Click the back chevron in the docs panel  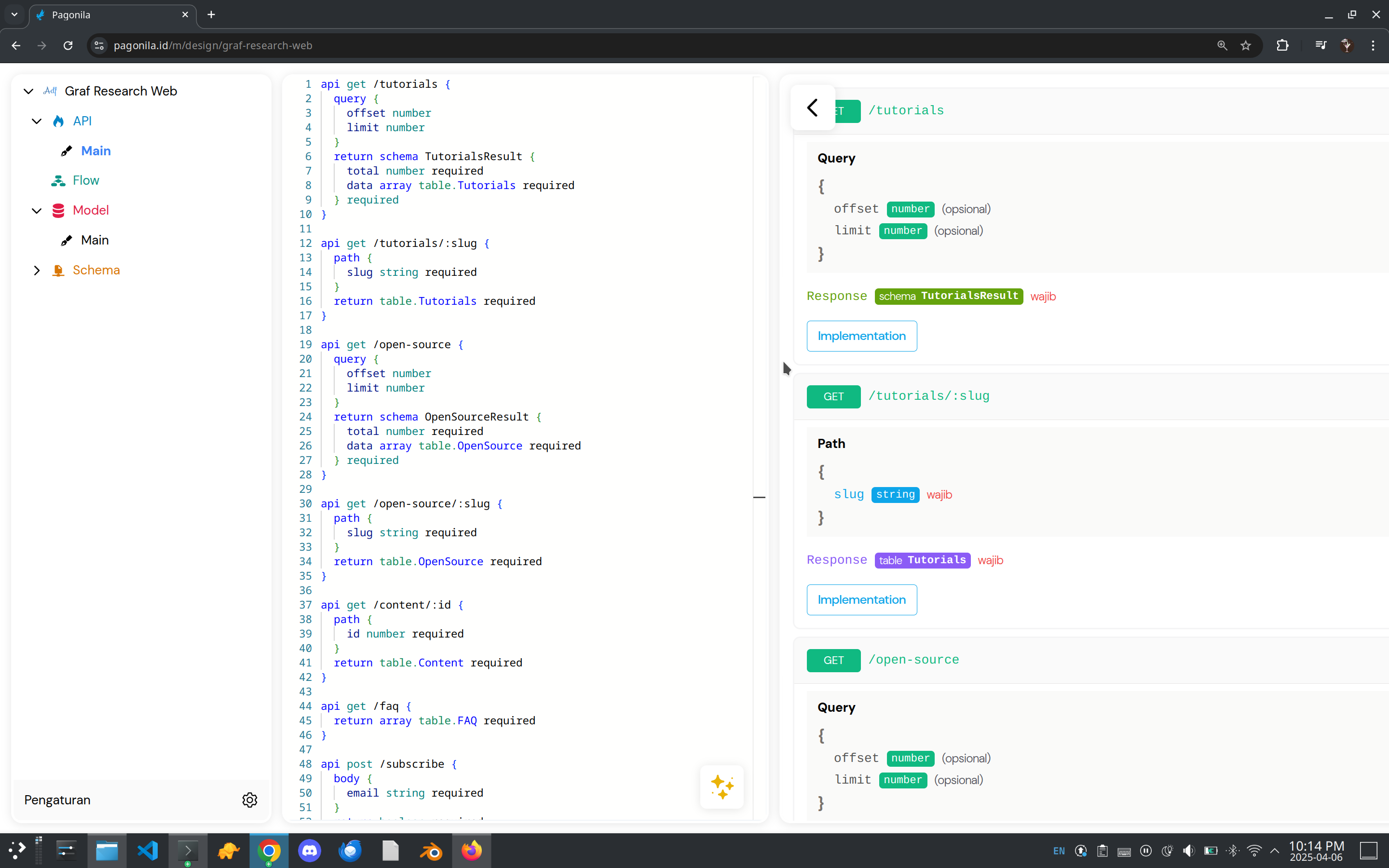(812, 108)
